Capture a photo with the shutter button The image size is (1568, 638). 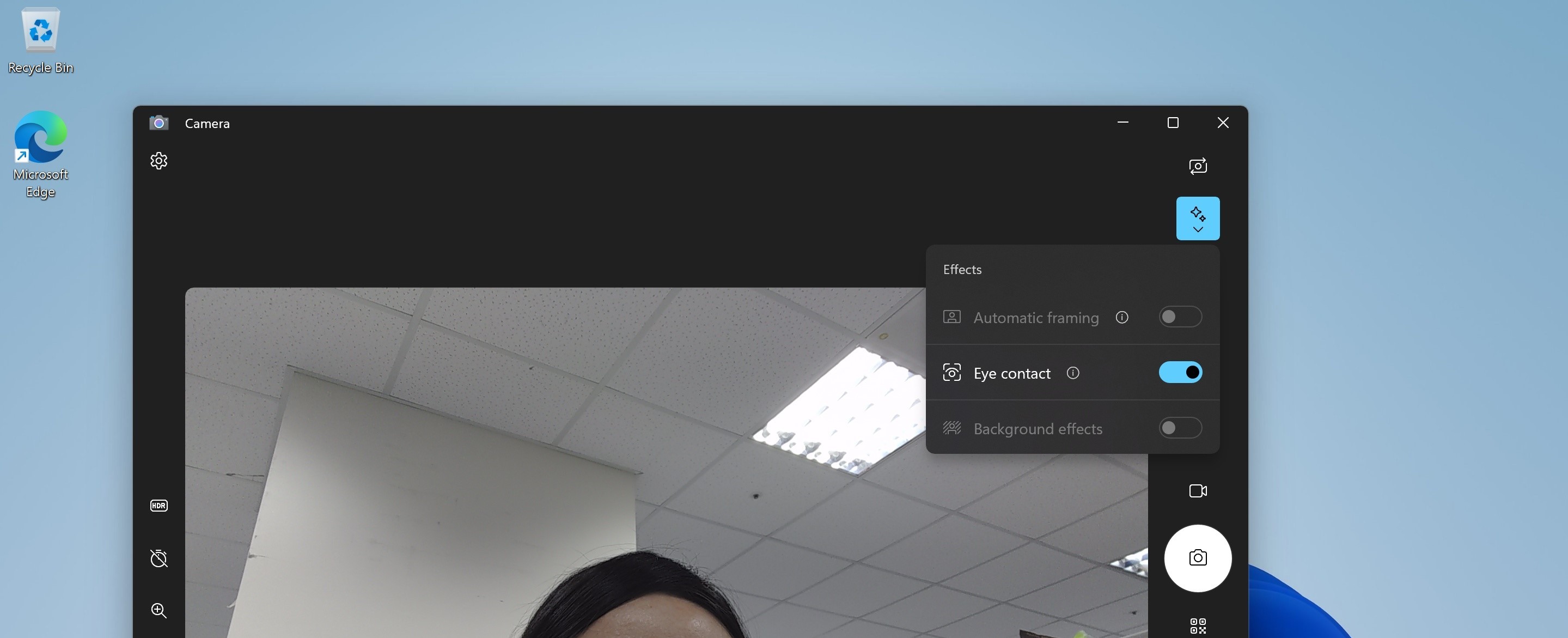(1197, 558)
